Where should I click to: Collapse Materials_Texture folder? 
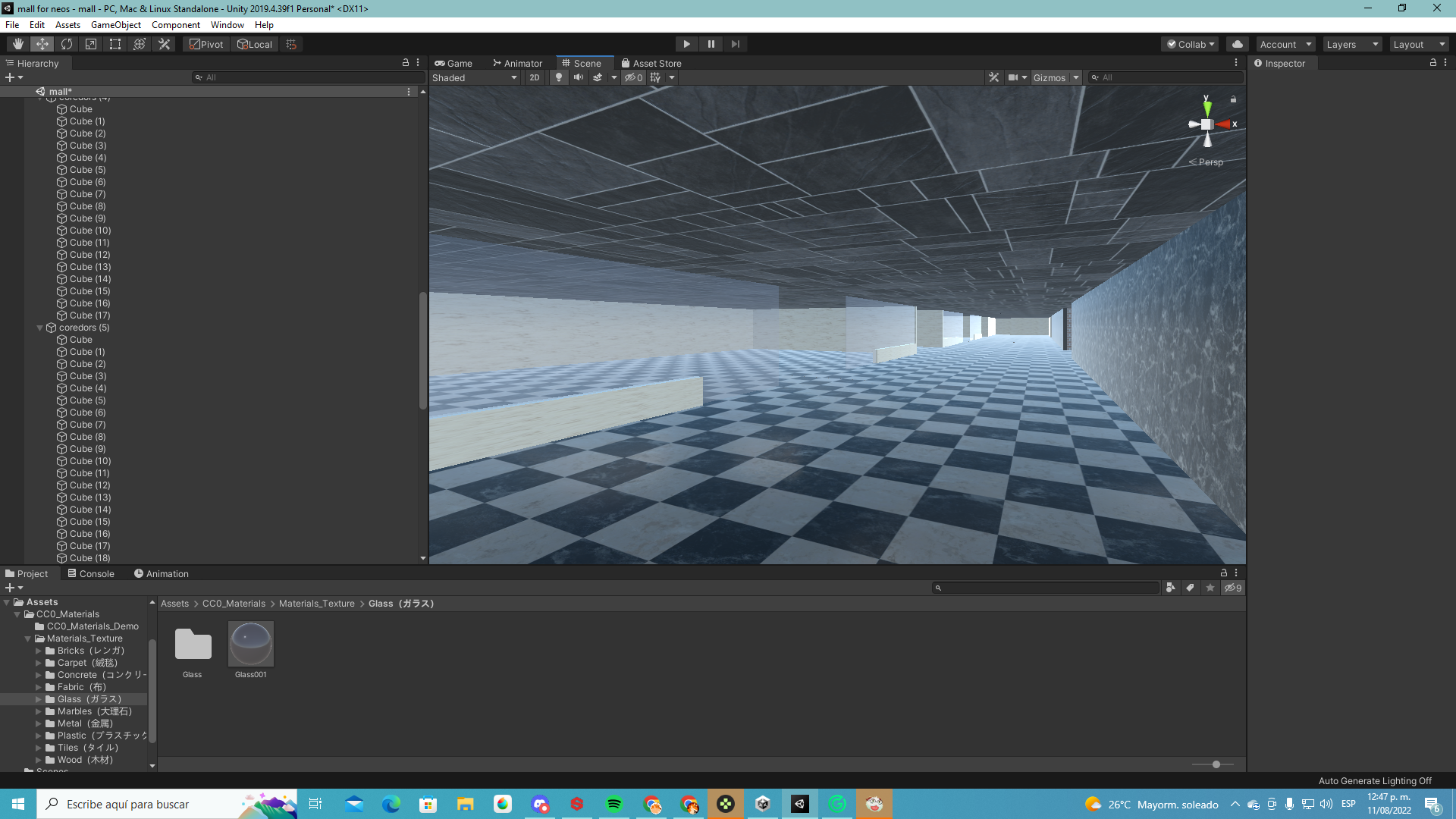[28, 639]
